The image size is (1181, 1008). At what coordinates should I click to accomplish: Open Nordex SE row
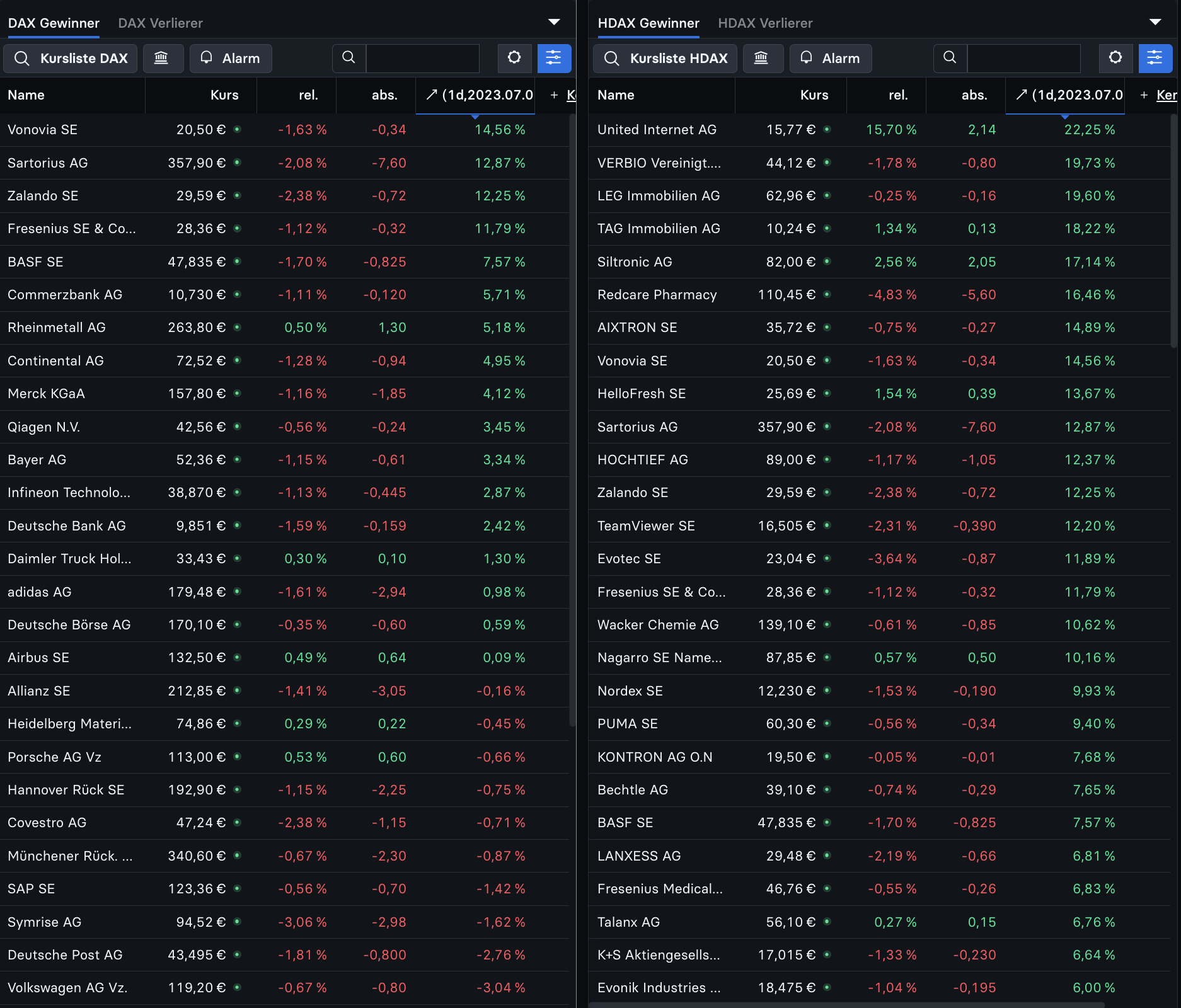[x=880, y=691]
